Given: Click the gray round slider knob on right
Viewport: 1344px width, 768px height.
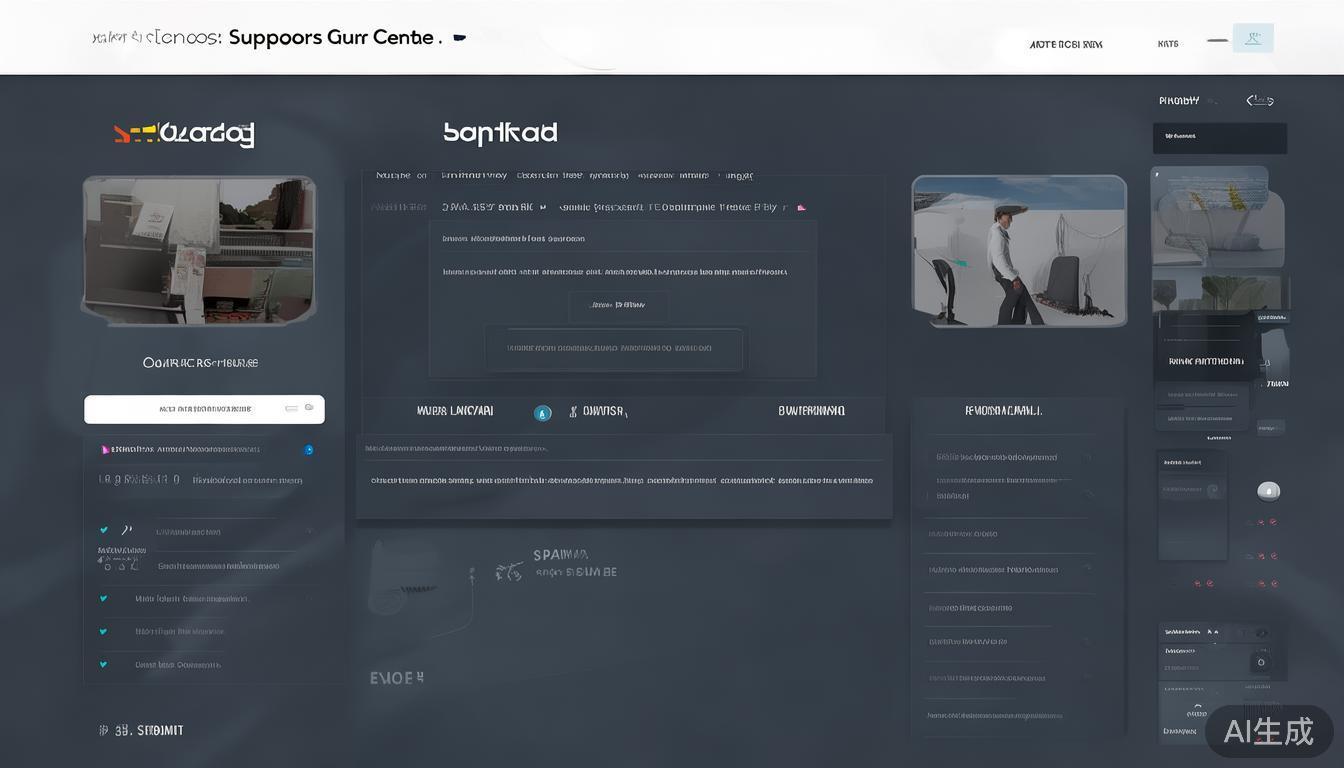Looking at the screenshot, I should coord(1267,491).
